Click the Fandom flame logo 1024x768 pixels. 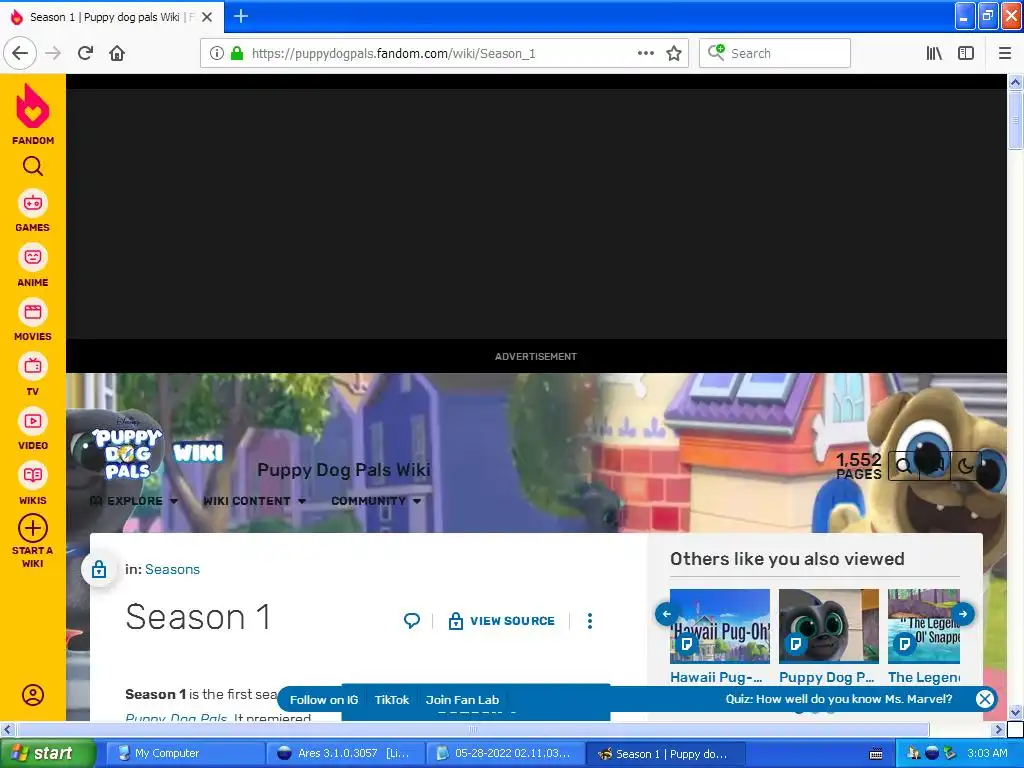click(33, 106)
